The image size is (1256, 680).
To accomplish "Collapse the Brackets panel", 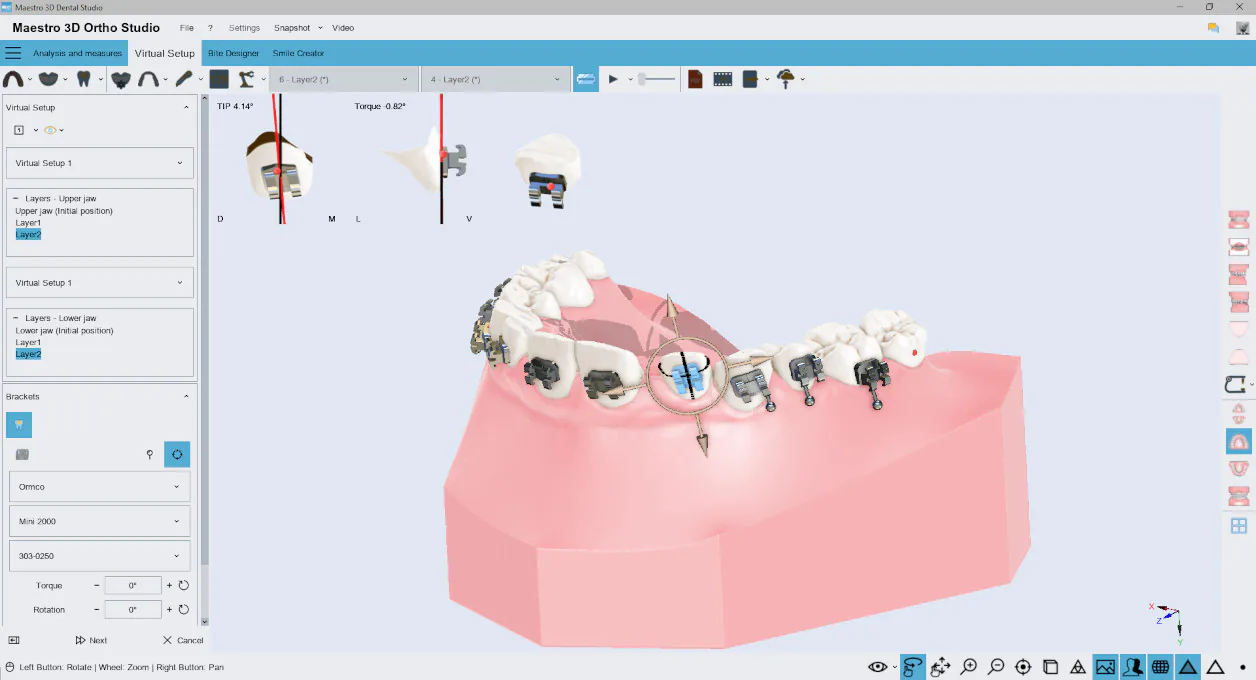I will pos(185,396).
